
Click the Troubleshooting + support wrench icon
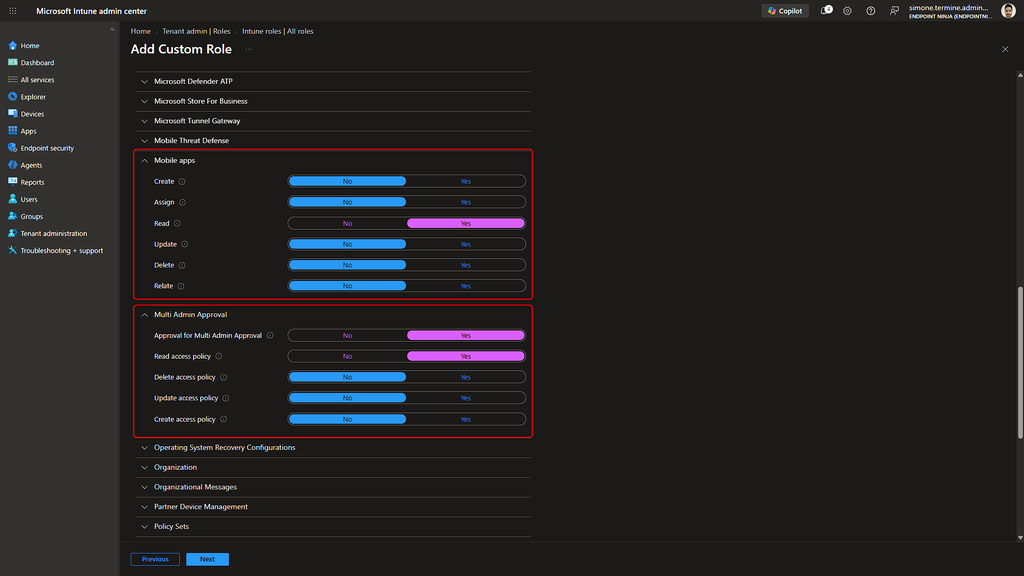(12, 250)
